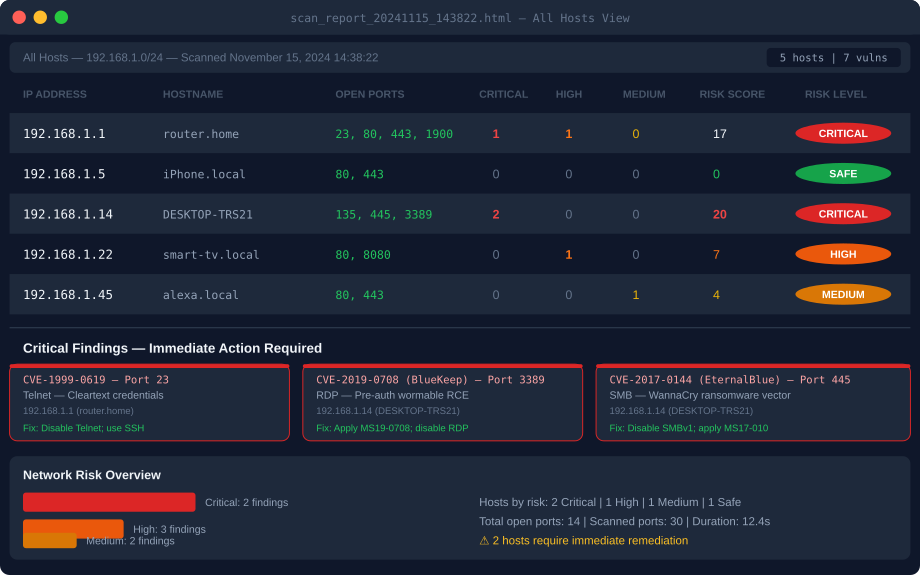Click hostname iPhone.local
920x575 pixels.
click(204, 174)
